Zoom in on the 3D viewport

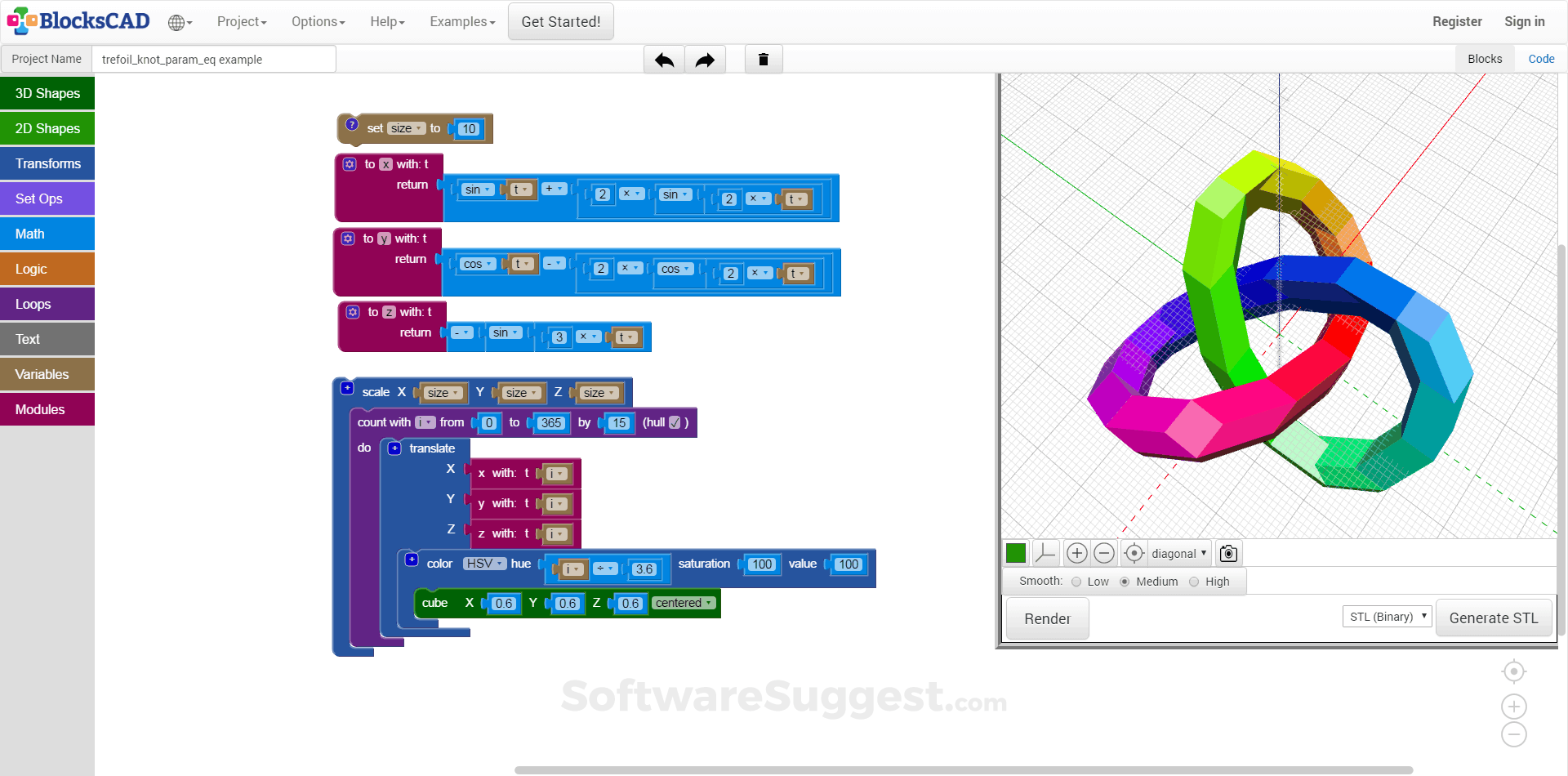[1076, 553]
